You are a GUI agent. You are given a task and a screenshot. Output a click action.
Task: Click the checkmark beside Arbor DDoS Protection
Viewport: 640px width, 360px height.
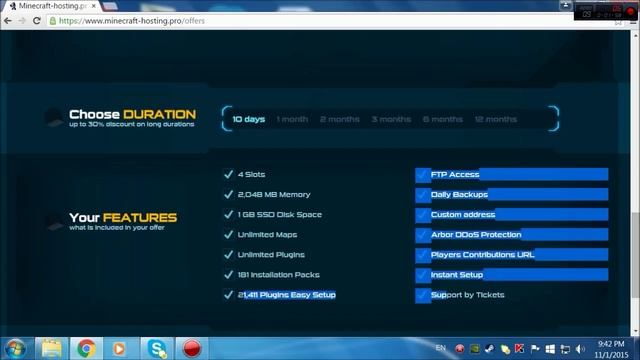tap(422, 234)
